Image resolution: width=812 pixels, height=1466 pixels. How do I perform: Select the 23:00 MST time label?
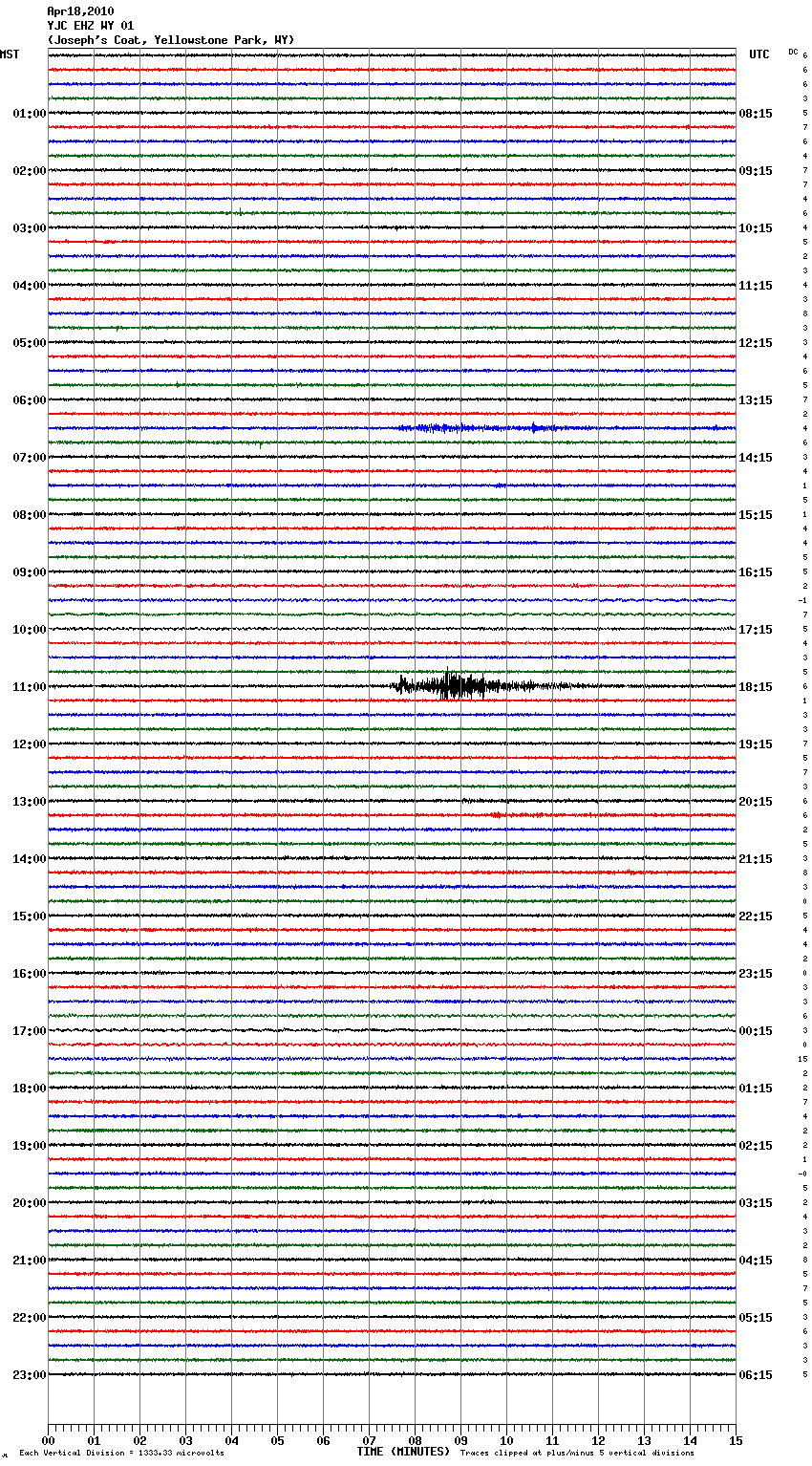[29, 1375]
